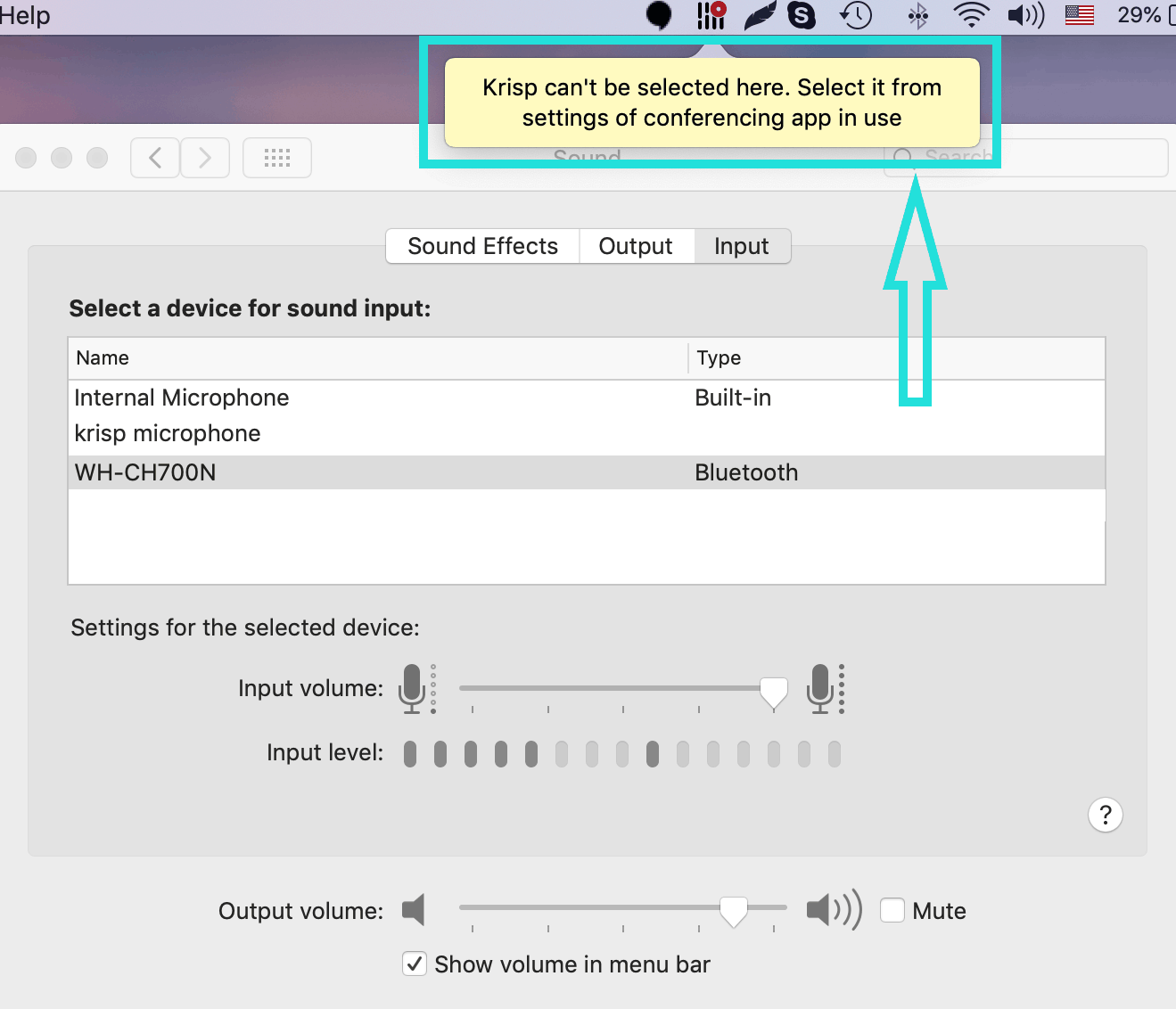
Task: Switch to the Sound Effects tab
Action: (x=482, y=246)
